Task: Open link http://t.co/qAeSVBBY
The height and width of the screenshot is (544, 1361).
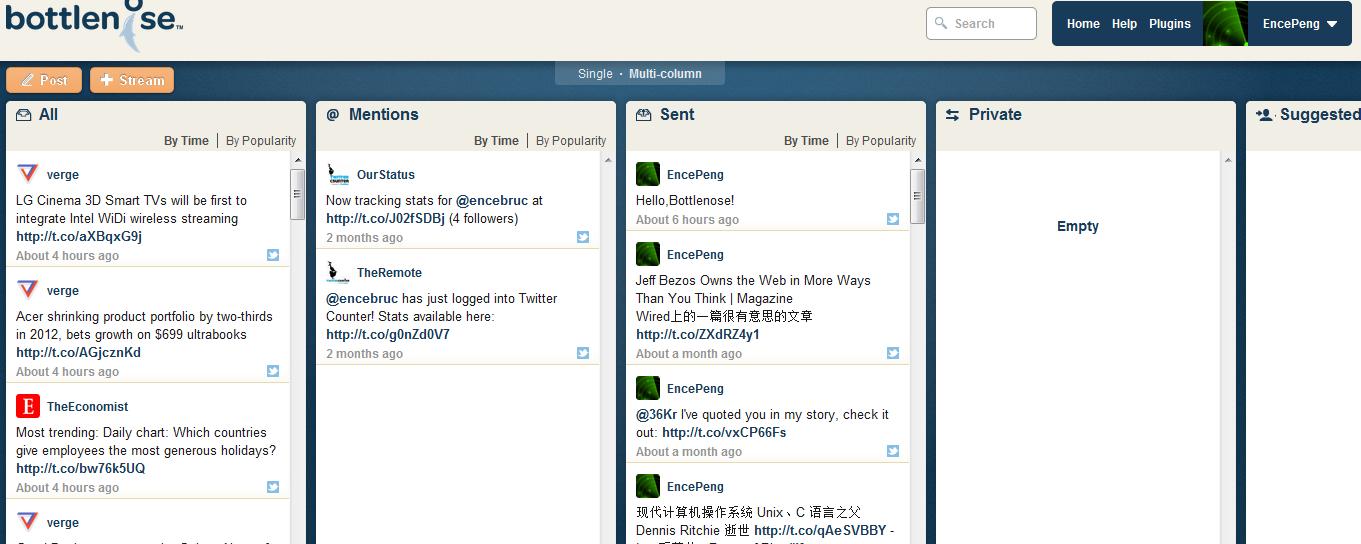Action: point(820,531)
